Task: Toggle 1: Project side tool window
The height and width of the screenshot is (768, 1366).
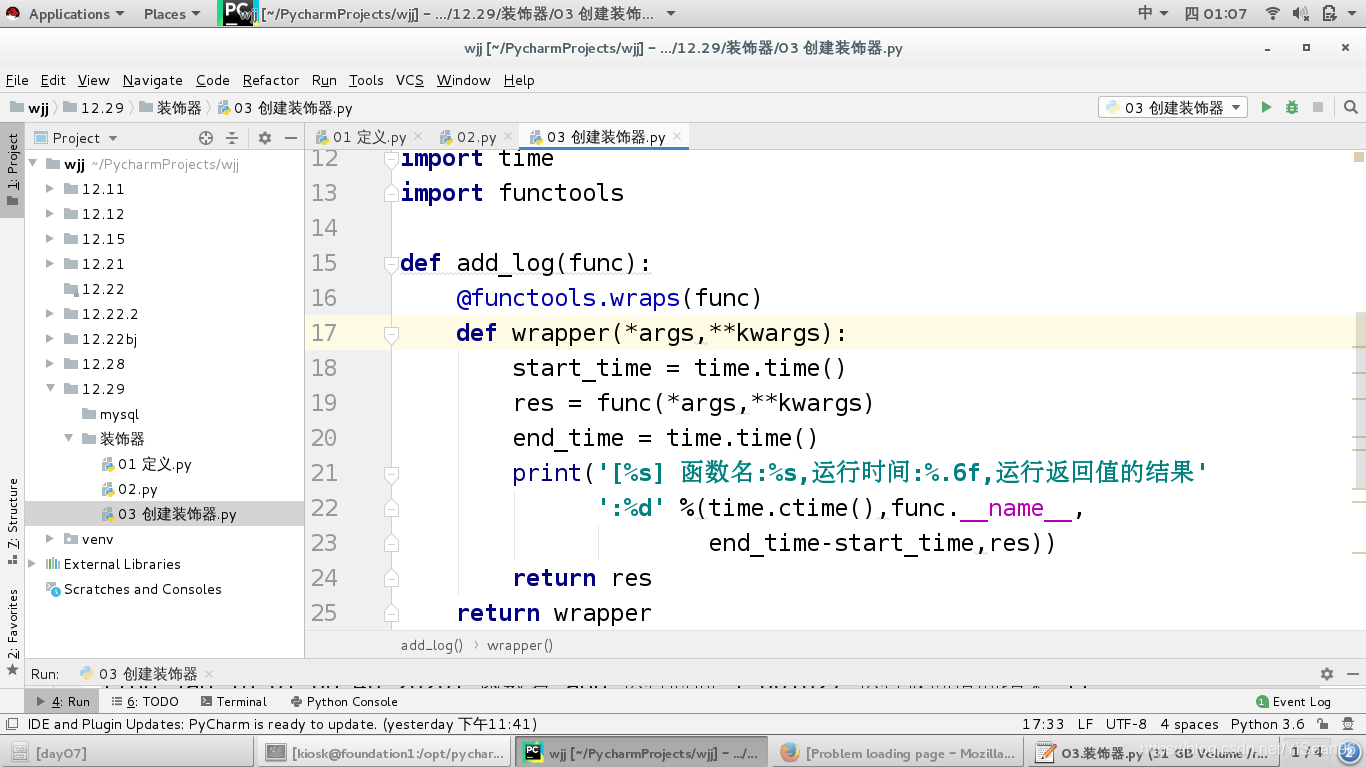Action: tap(12, 170)
